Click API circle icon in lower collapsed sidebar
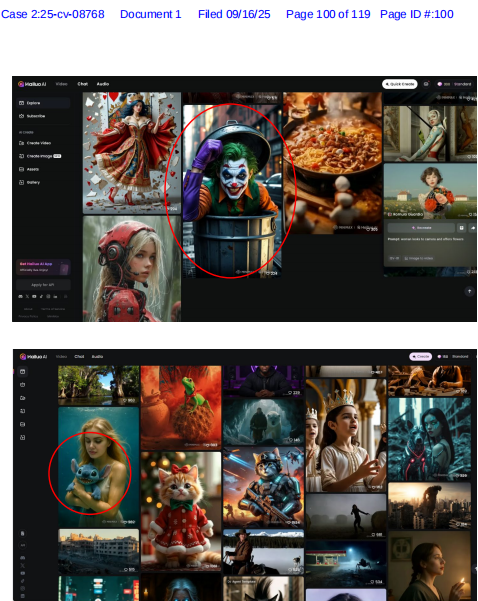 tap(22, 545)
